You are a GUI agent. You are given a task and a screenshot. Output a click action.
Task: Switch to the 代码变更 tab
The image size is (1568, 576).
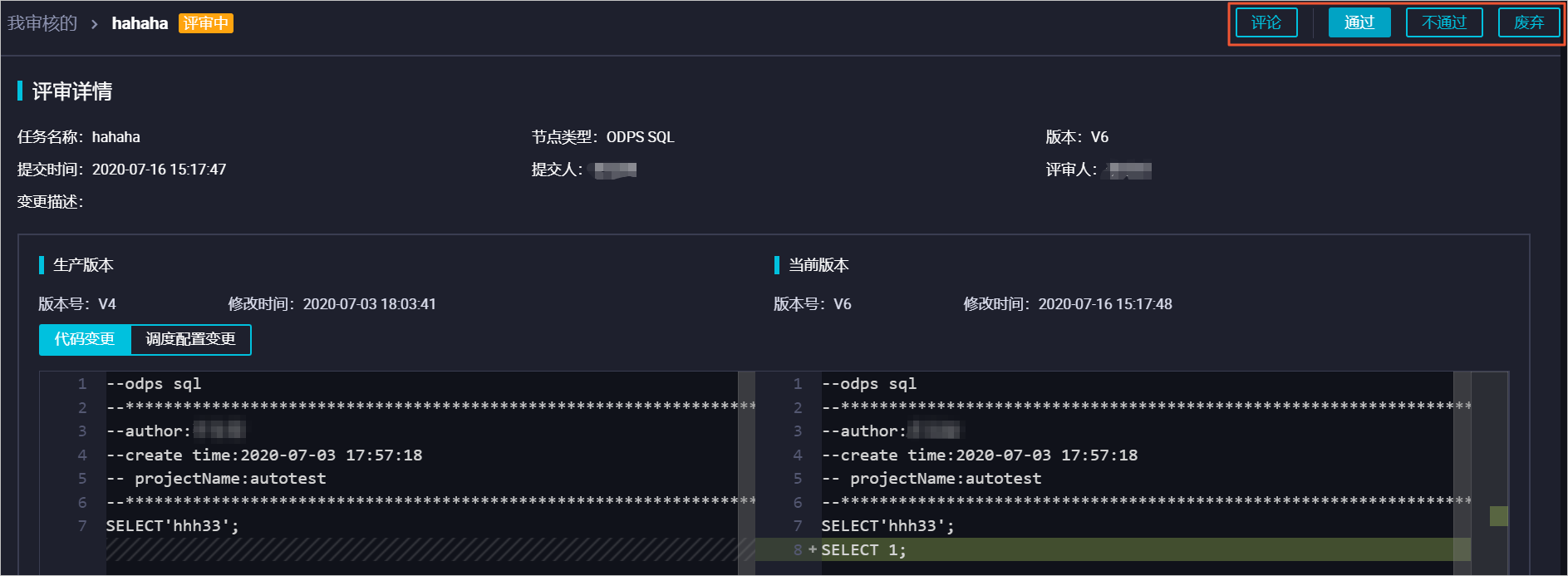point(85,339)
